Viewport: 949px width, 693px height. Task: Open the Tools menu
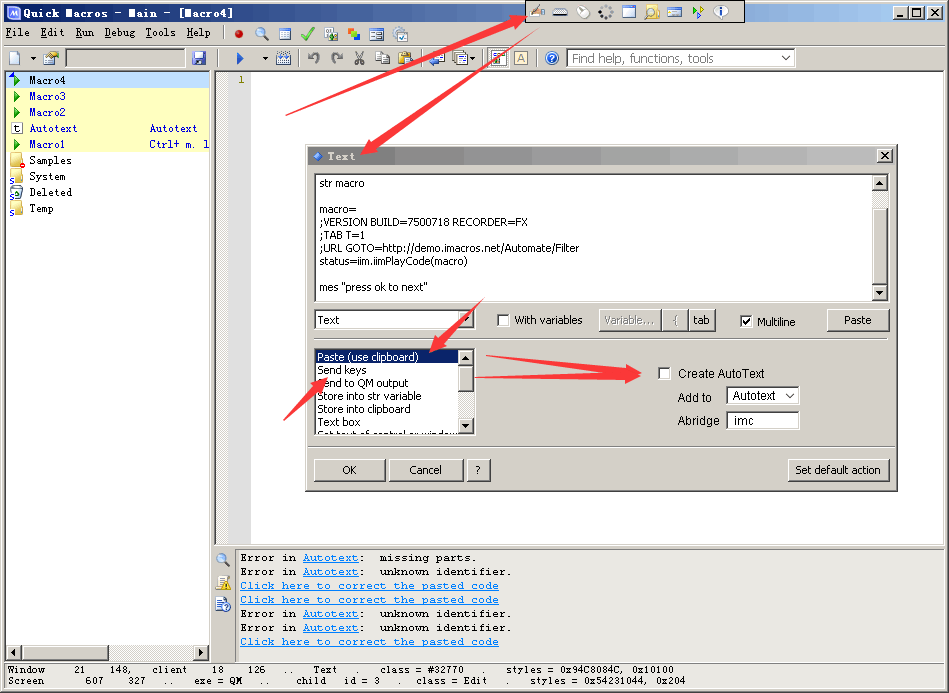160,33
